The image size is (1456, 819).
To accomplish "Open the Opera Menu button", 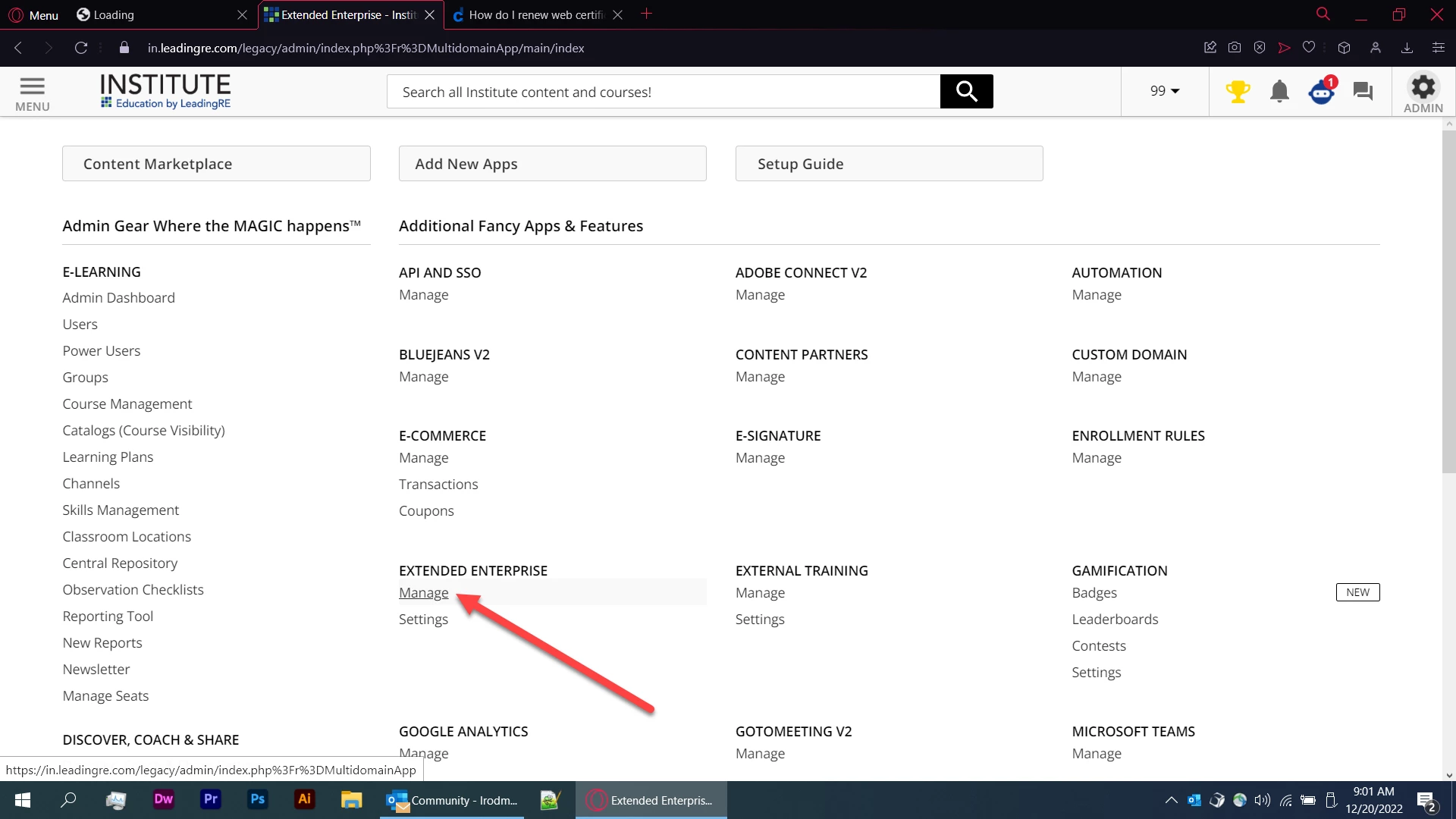I will 33,15.
